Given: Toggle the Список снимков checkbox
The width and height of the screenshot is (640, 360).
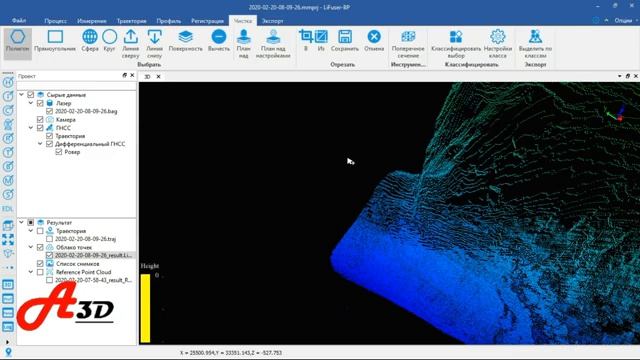Looking at the screenshot, I should pos(40,264).
